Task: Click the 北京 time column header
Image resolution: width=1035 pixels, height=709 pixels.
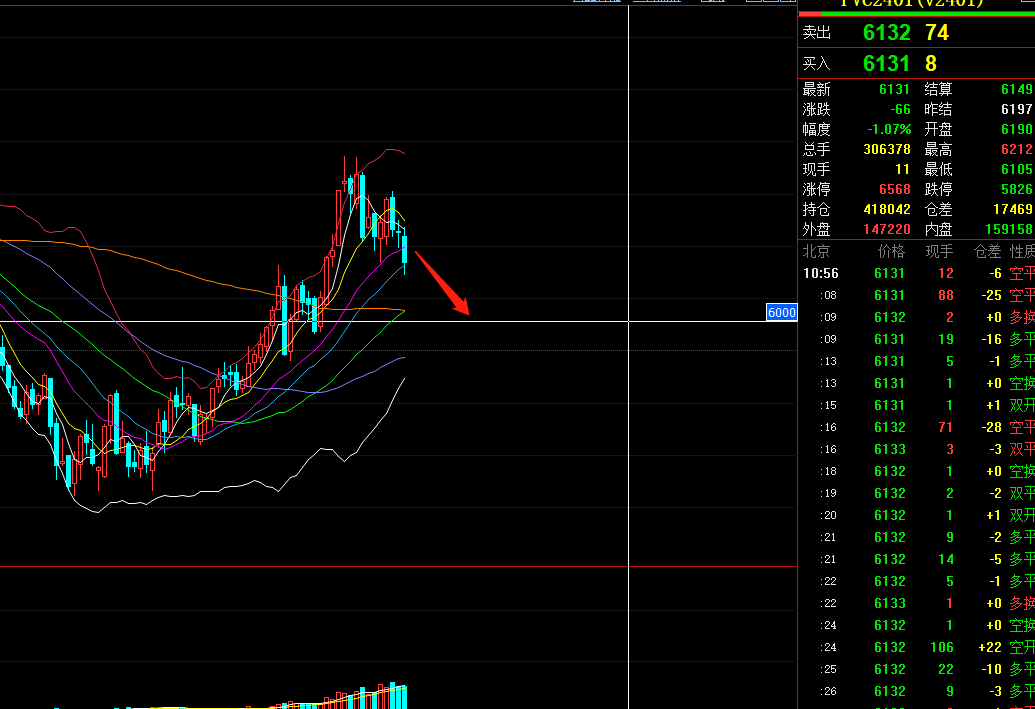Action: point(816,251)
